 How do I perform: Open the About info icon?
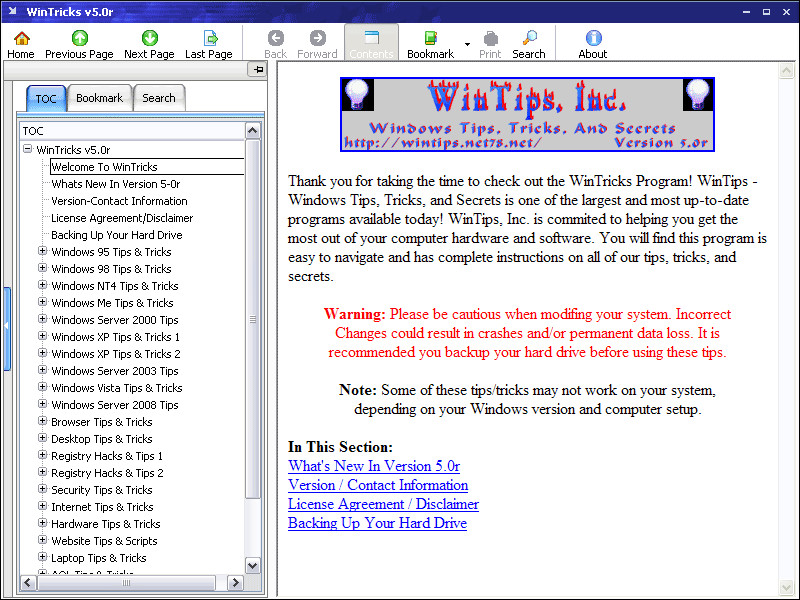[x=593, y=38]
